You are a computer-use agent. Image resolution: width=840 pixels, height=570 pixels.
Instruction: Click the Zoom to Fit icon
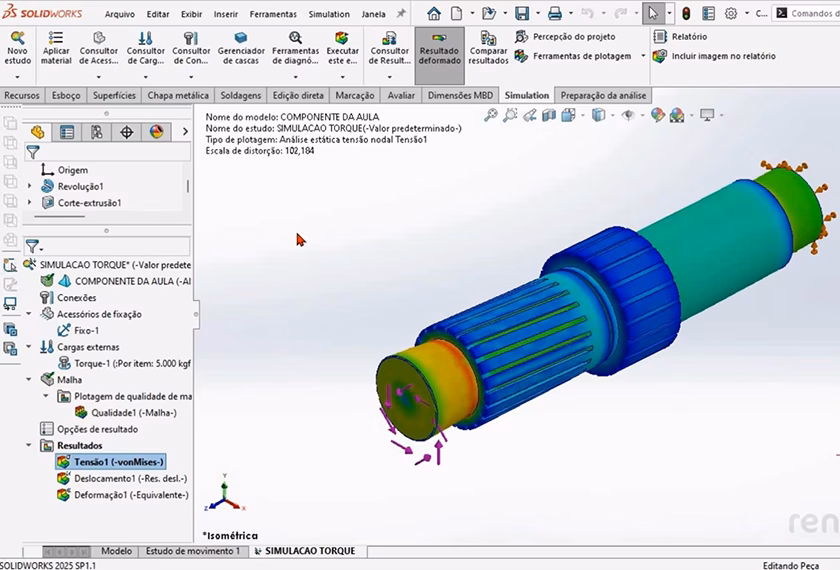pyautogui.click(x=491, y=115)
